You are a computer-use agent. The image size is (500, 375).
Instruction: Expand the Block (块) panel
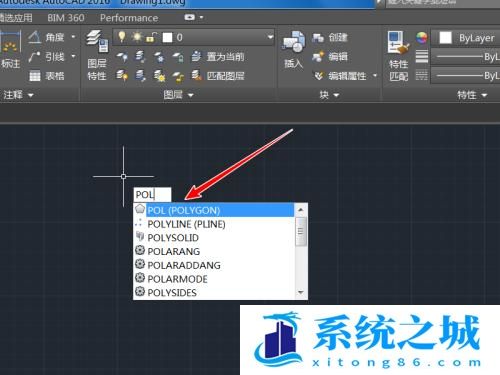(x=329, y=95)
